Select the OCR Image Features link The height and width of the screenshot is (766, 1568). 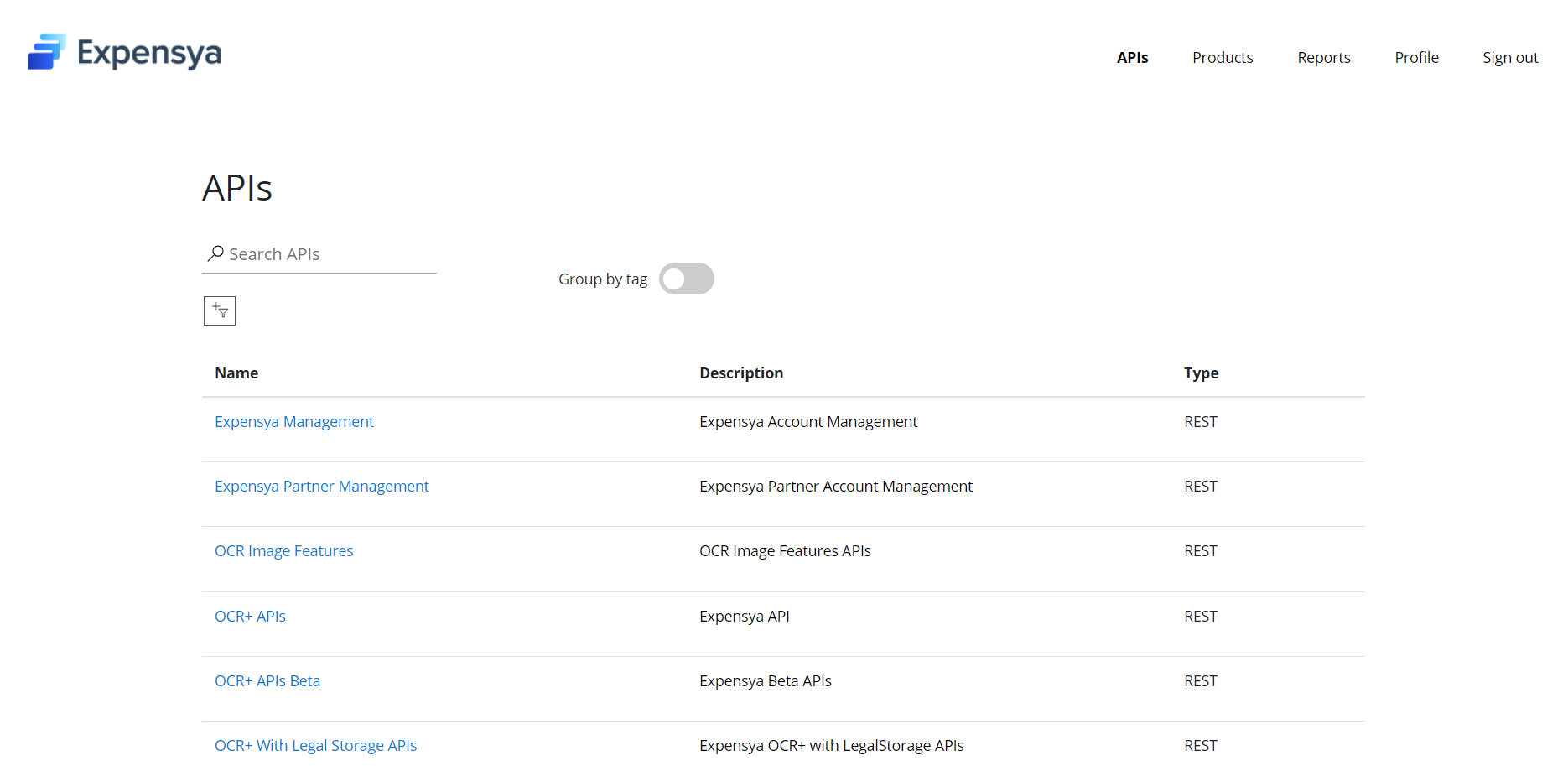(283, 550)
